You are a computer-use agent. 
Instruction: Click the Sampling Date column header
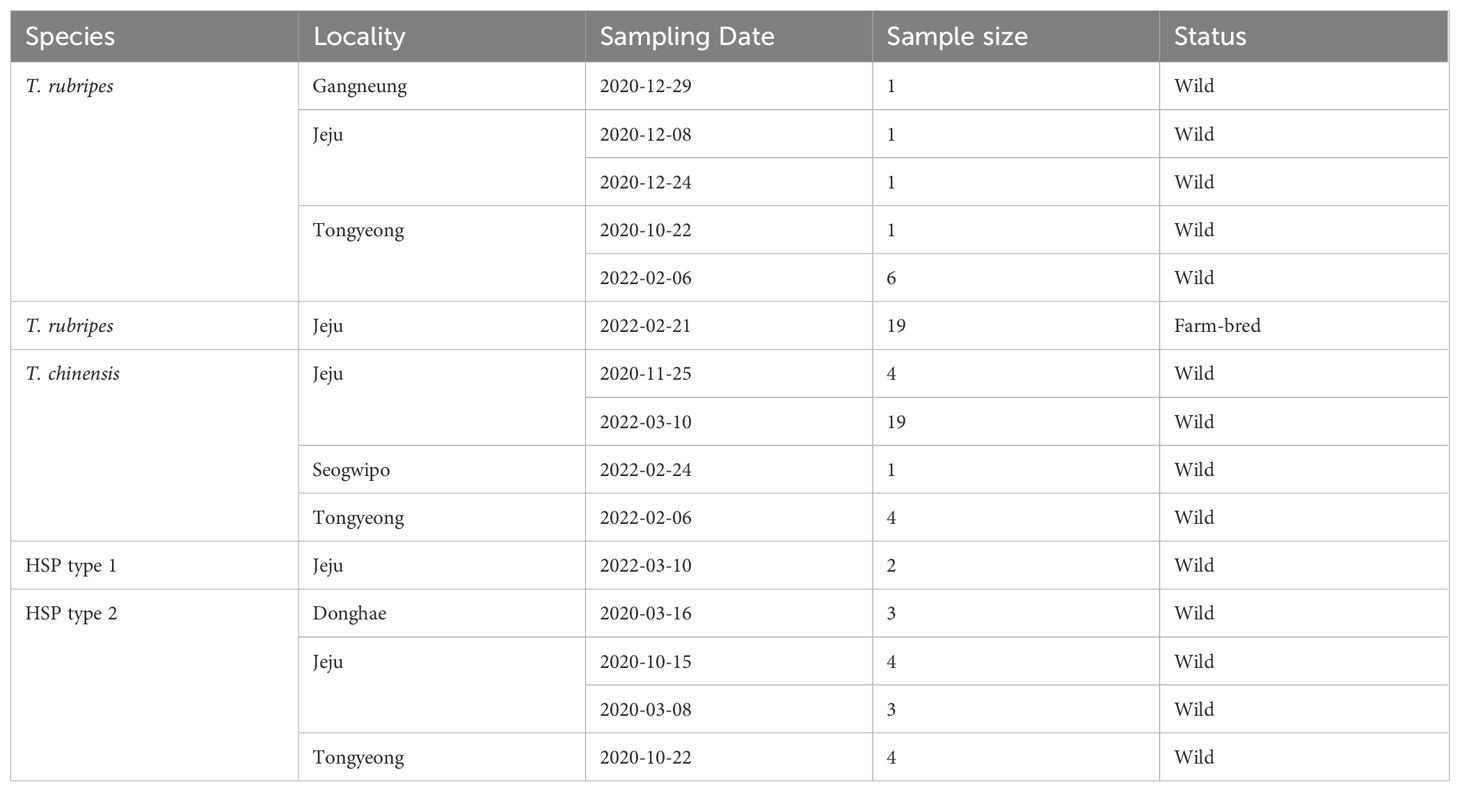point(729,37)
